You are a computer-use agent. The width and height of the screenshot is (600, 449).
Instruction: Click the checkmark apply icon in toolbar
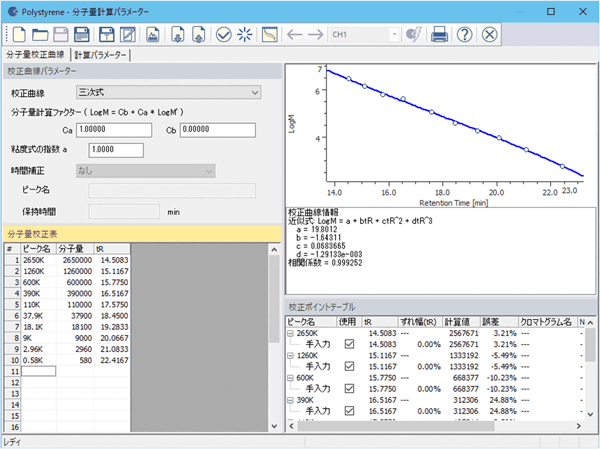[x=223, y=35]
